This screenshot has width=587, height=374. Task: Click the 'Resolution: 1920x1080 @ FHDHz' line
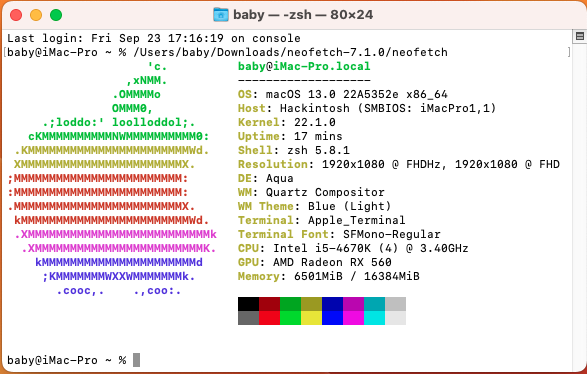point(399,164)
